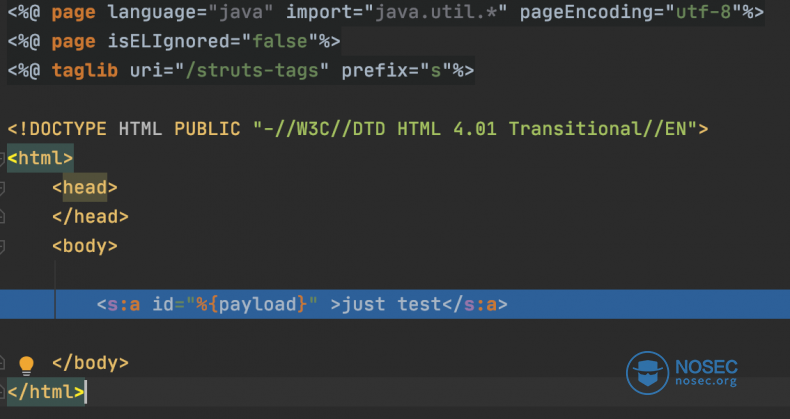
Task: Click the 'taglib' directive keyword
Action: 85,71
